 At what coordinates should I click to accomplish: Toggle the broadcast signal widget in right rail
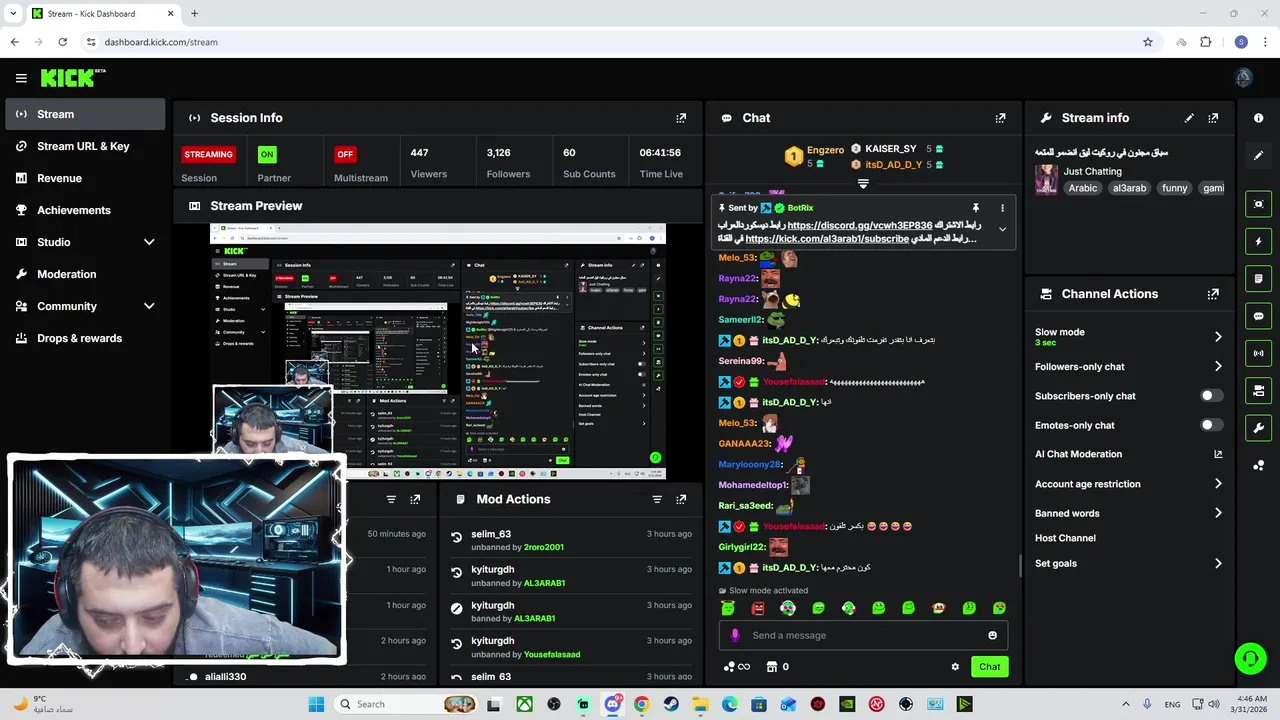pyautogui.click(x=1258, y=353)
